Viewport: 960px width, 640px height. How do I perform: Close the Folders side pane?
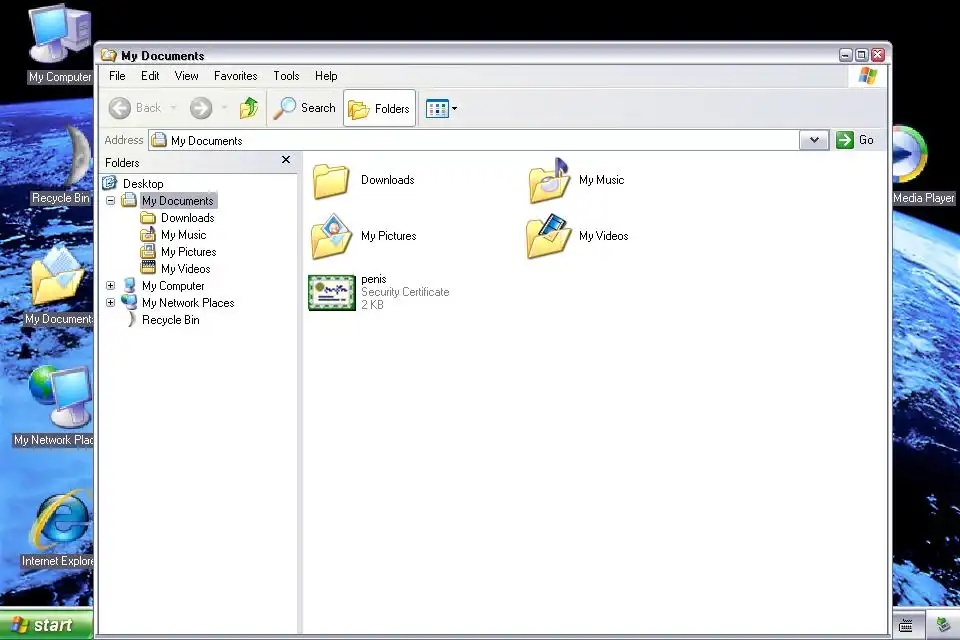click(286, 160)
